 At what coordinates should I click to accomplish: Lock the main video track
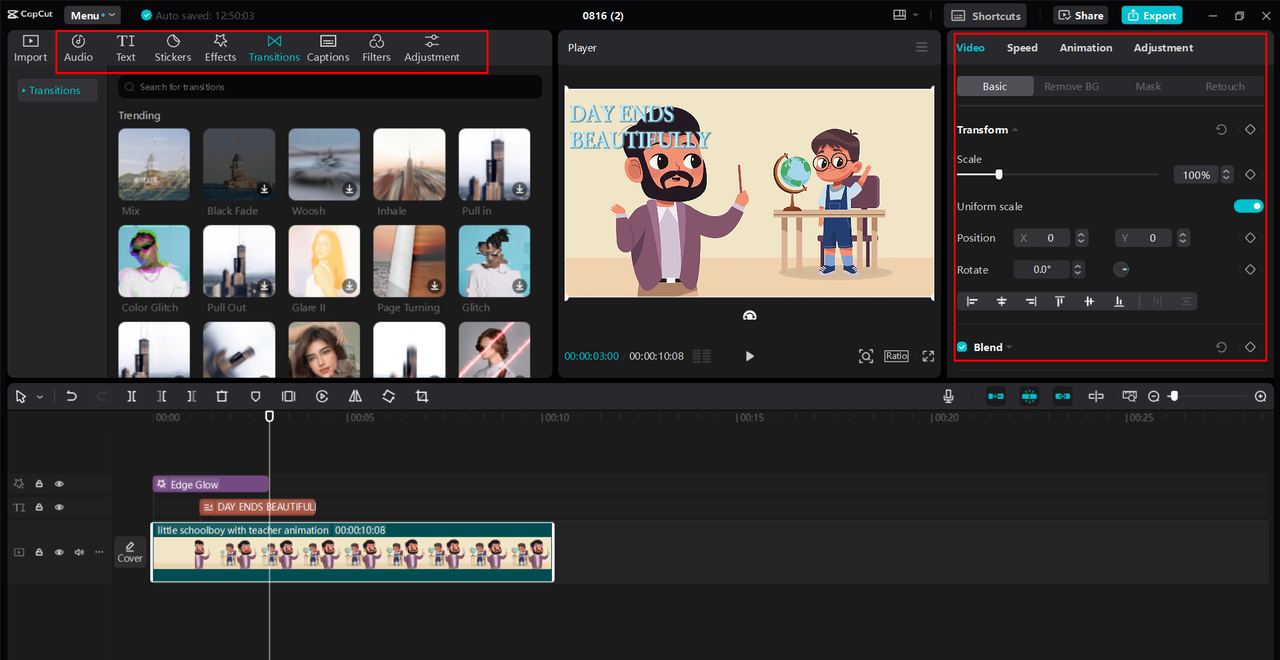click(x=39, y=552)
